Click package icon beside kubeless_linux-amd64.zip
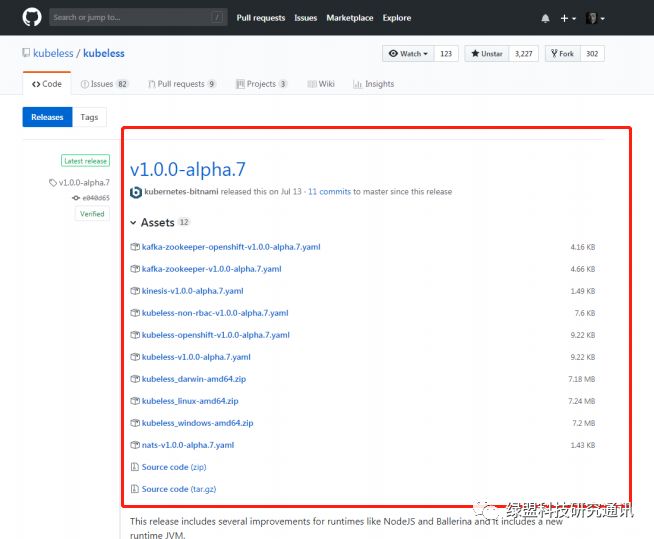The height and width of the screenshot is (539, 654). click(x=135, y=401)
